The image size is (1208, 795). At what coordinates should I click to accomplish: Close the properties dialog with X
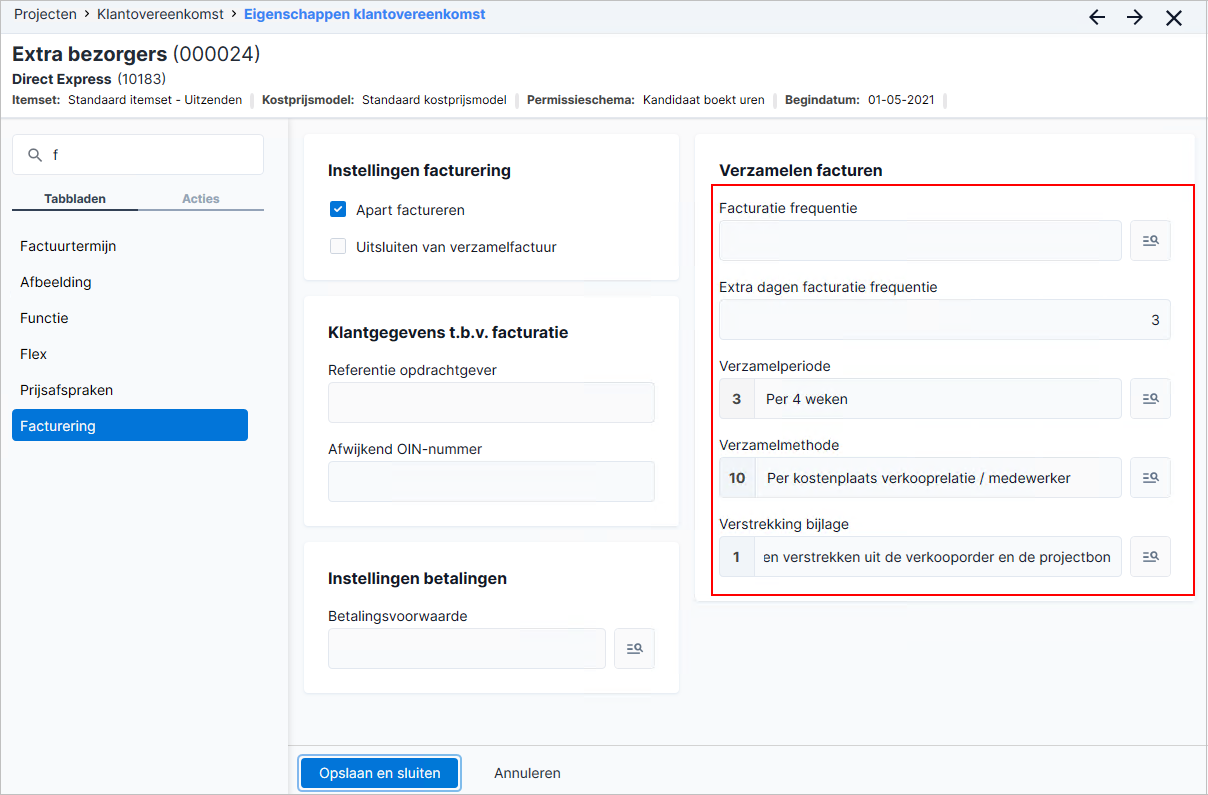1174,18
